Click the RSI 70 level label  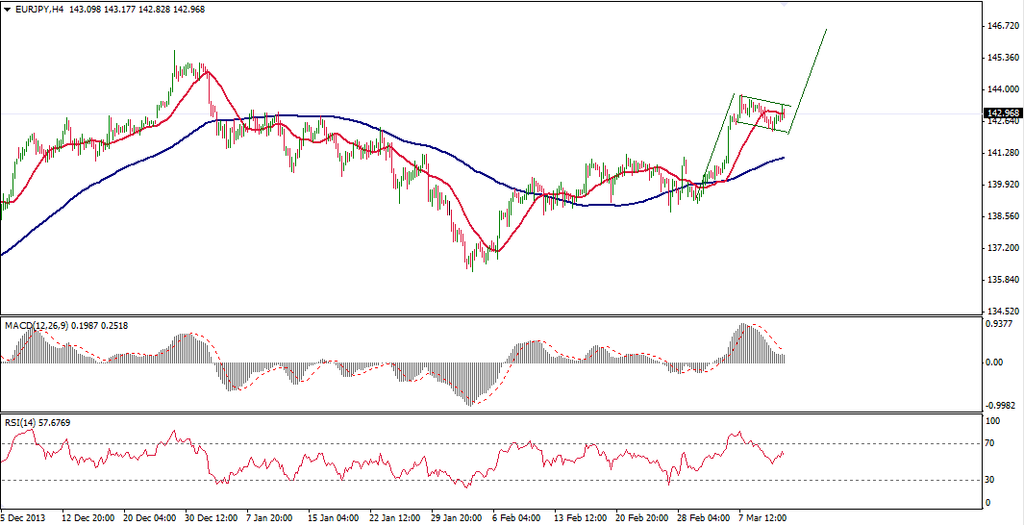coord(991,441)
